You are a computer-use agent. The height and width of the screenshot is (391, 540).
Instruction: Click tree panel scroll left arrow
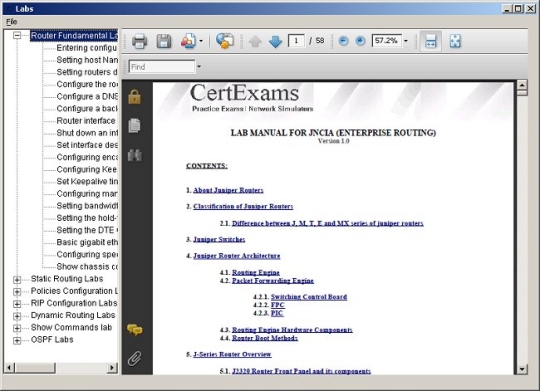point(10,368)
